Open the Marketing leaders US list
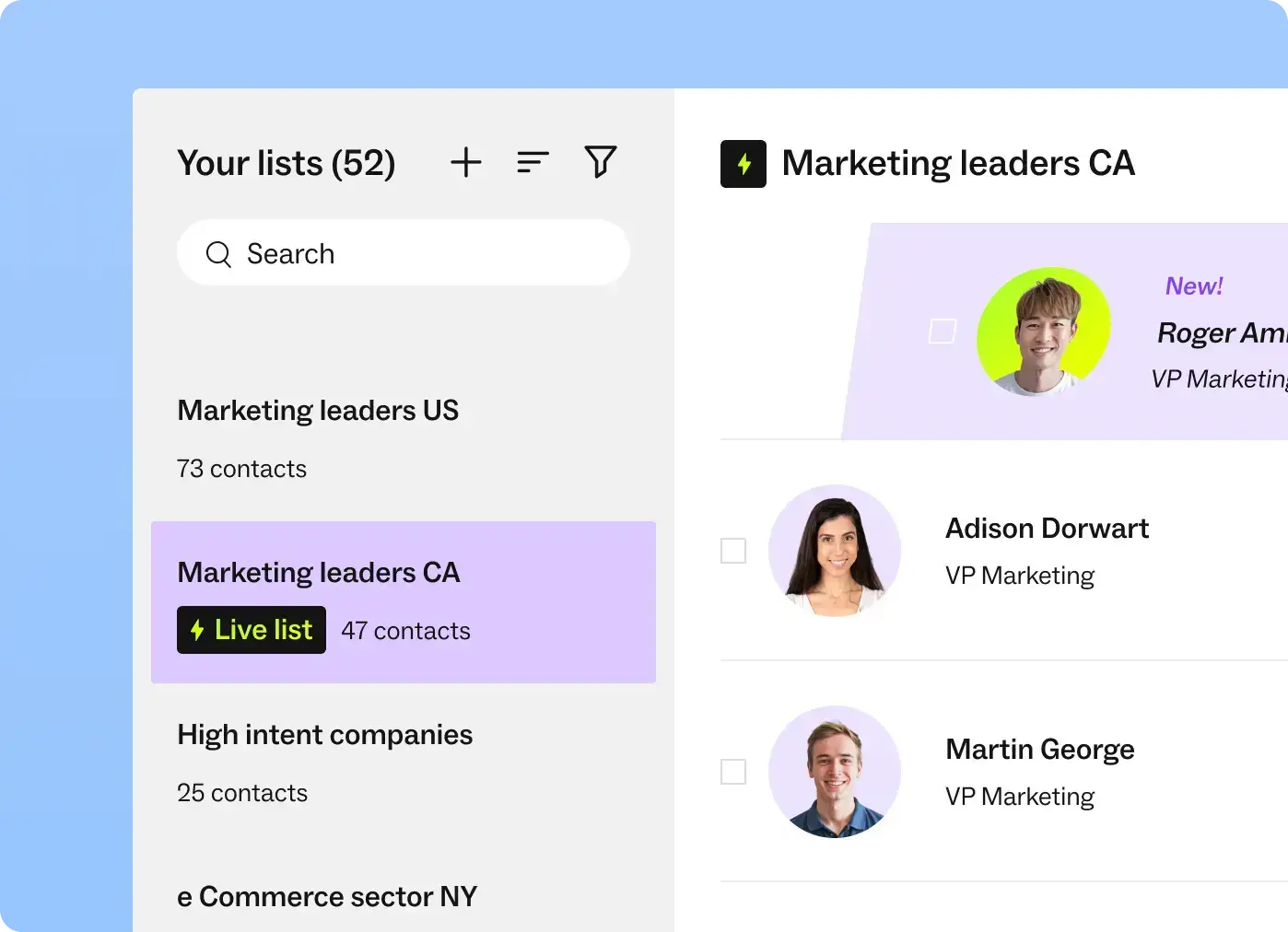Screen dimensions: 1288x932 pyautogui.click(x=318, y=411)
